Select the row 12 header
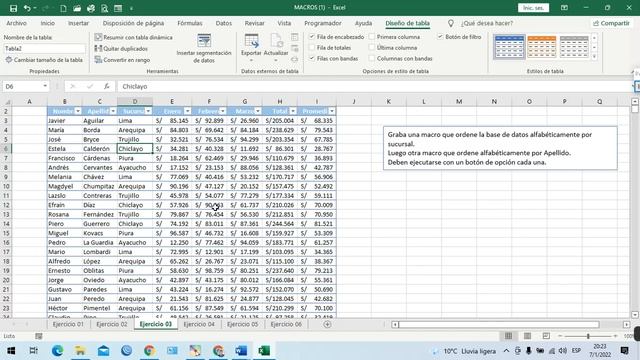The height and width of the screenshot is (360, 640). point(6,205)
